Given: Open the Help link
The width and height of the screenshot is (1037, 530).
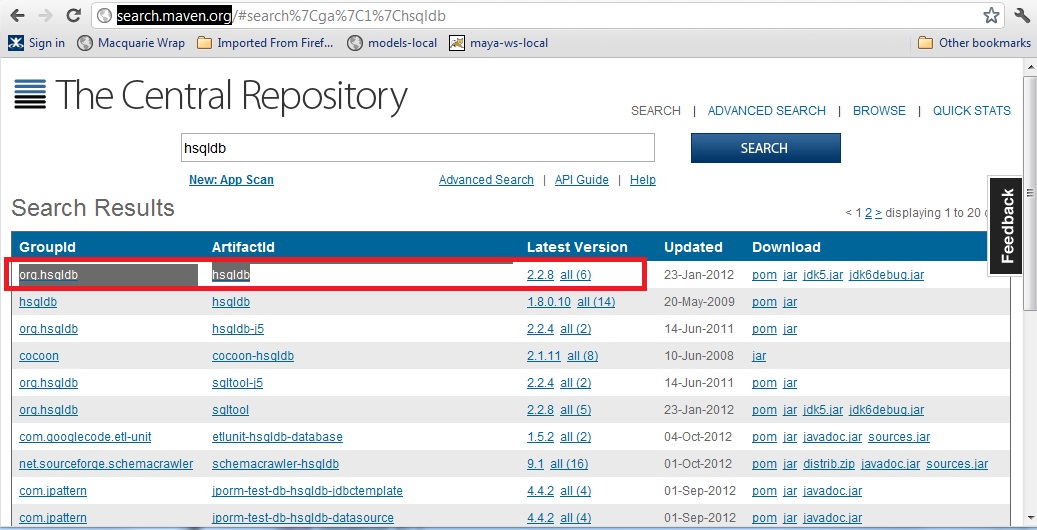Looking at the screenshot, I should click(643, 180).
